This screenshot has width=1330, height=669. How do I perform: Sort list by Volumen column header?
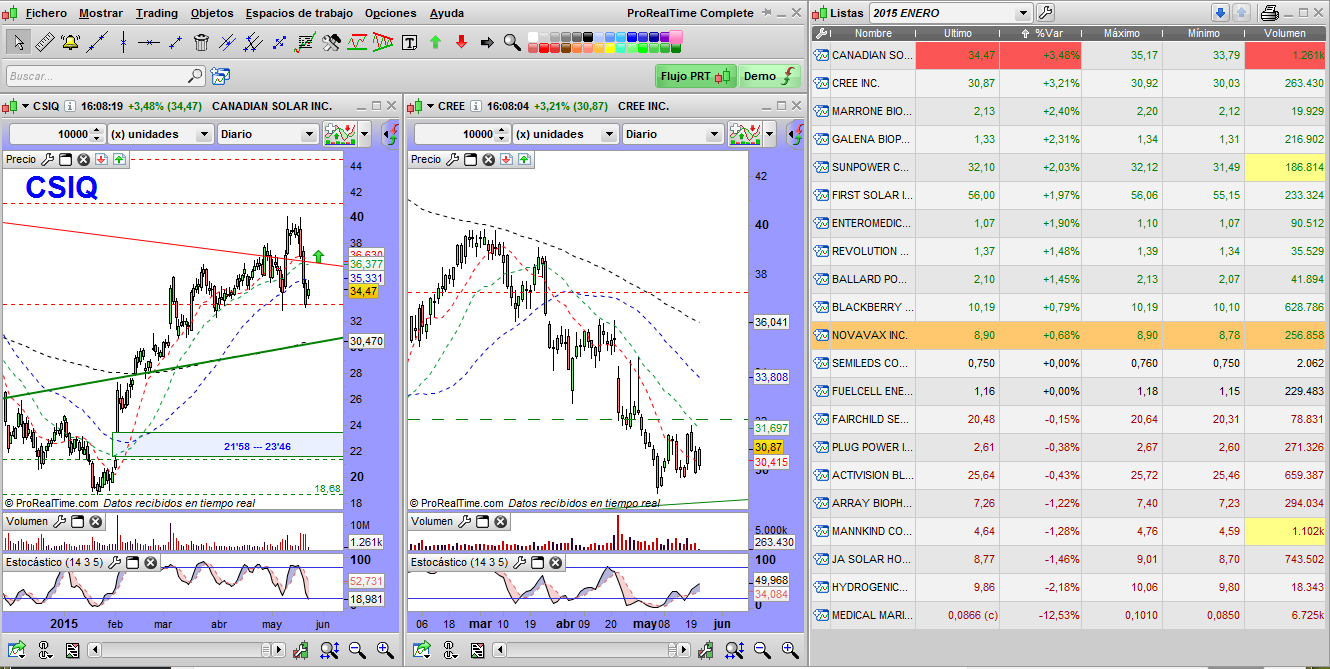click(1284, 33)
